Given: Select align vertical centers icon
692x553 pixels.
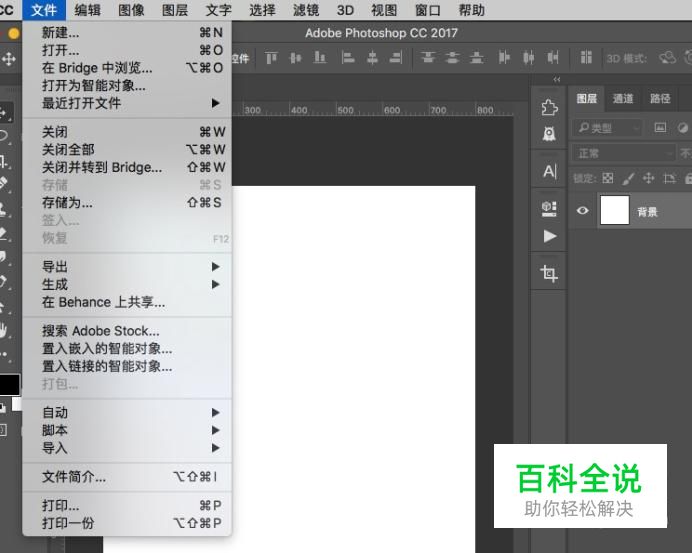Looking at the screenshot, I should tap(295, 57).
